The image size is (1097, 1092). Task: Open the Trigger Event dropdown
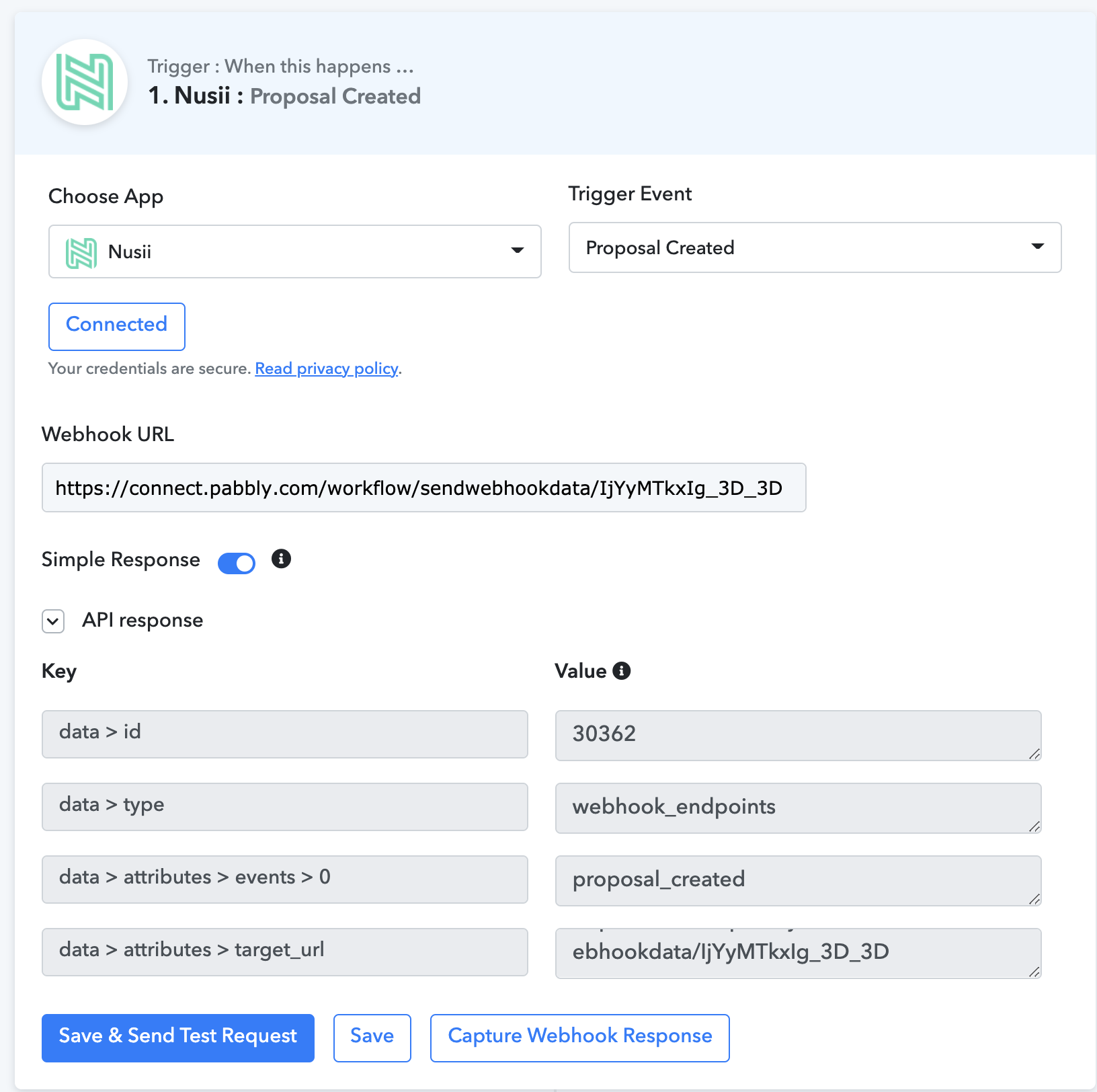click(x=815, y=247)
